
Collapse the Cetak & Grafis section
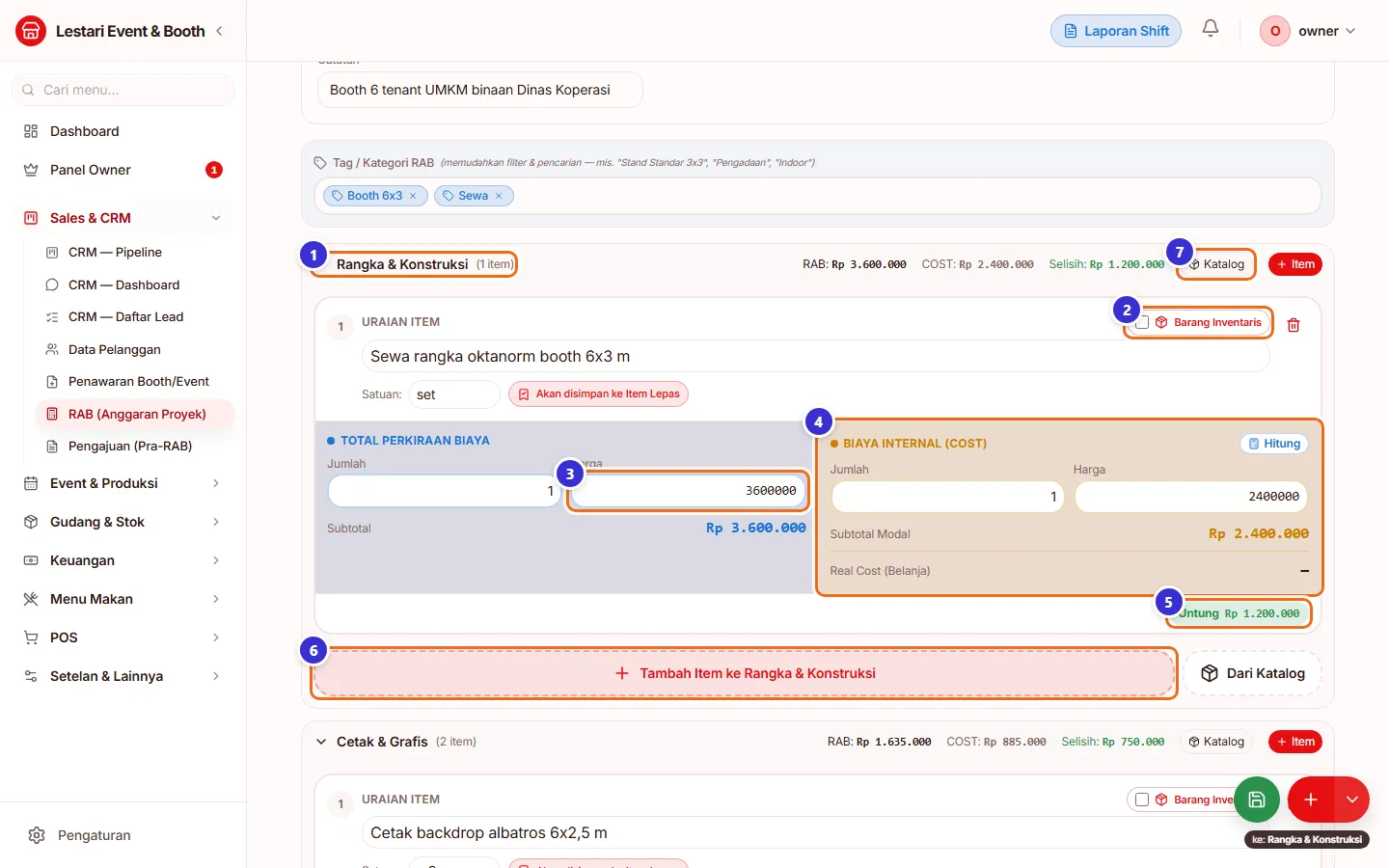coord(321,742)
